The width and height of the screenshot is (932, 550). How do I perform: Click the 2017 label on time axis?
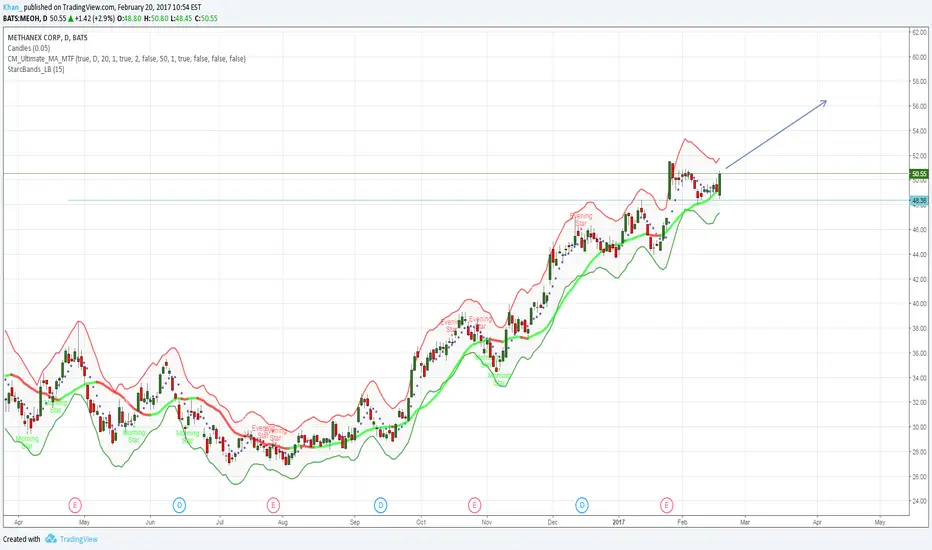pyautogui.click(x=619, y=523)
